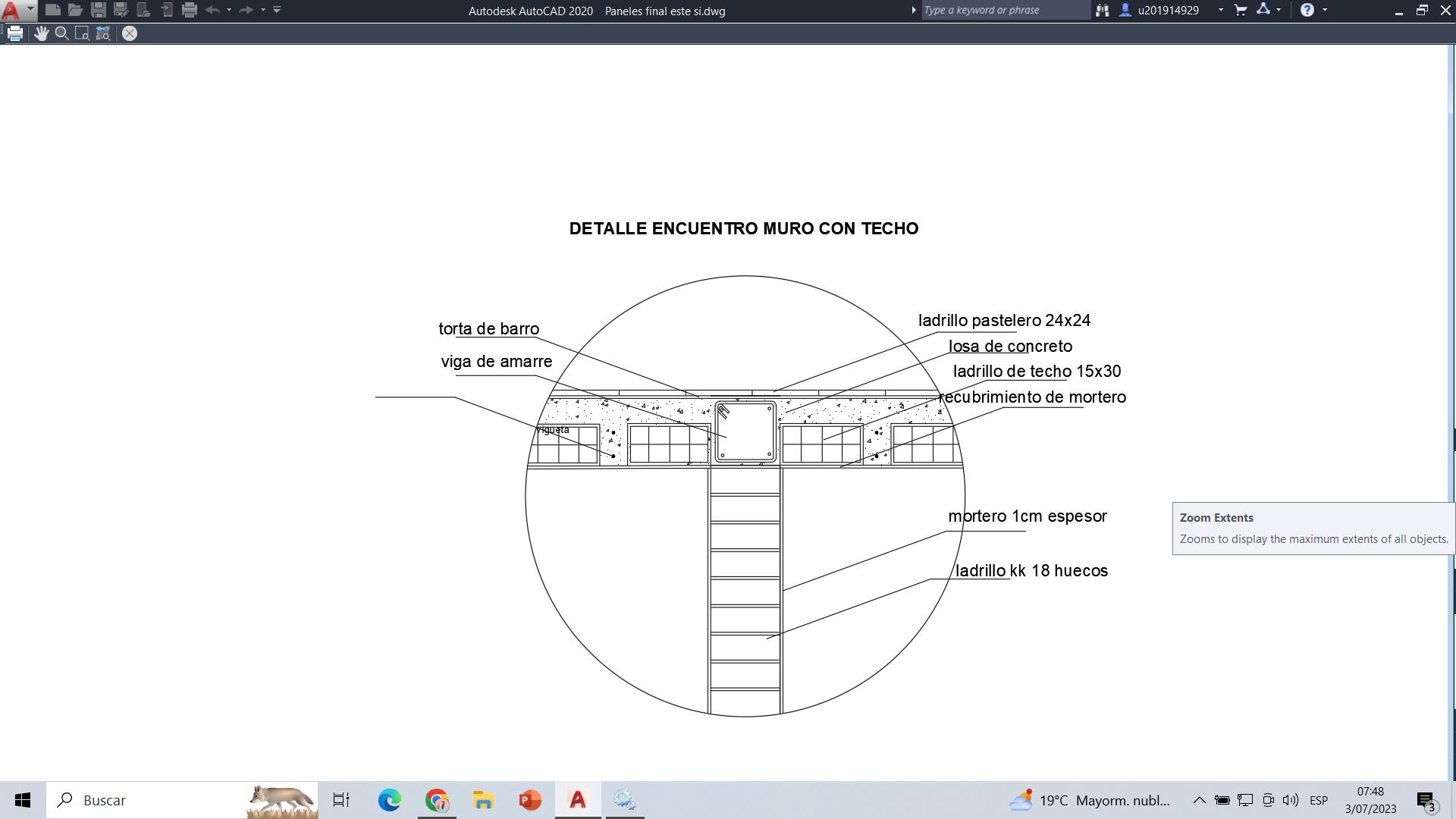Open the AutoCAD application menu
The image size is (1456, 819).
point(17,11)
